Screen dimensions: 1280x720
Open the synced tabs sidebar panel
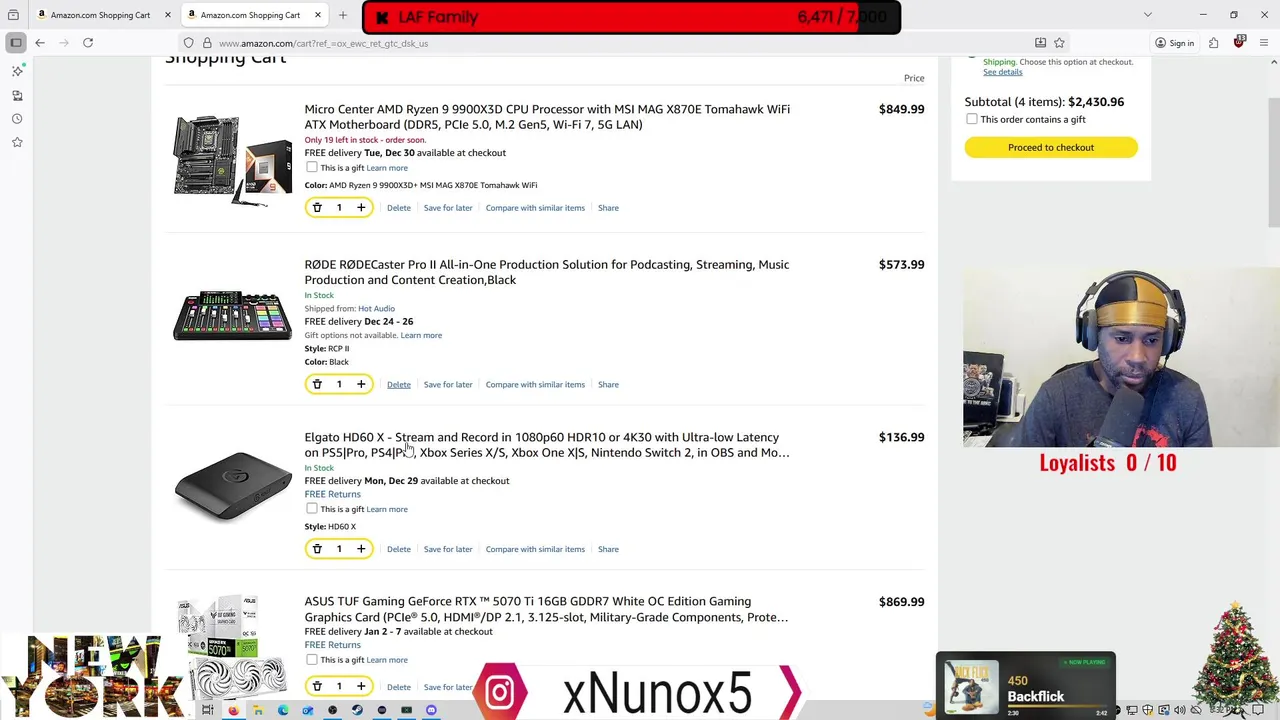(17, 95)
